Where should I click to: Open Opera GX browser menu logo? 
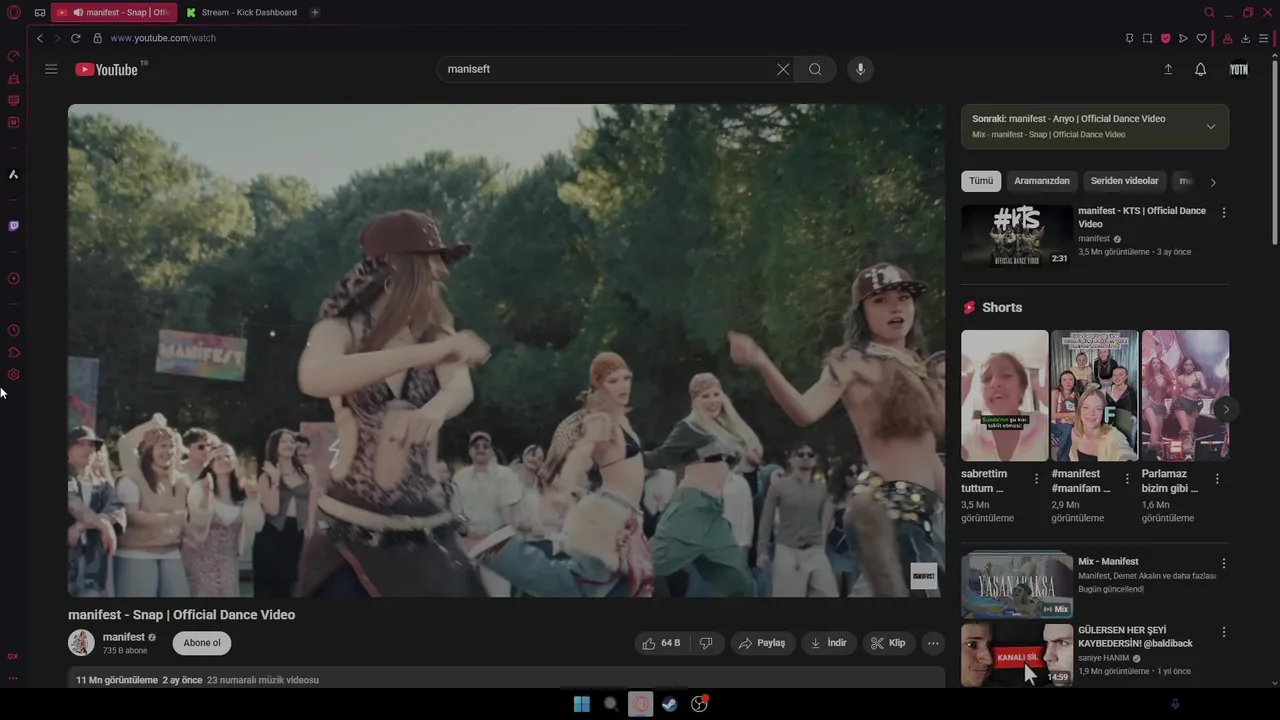click(x=13, y=13)
